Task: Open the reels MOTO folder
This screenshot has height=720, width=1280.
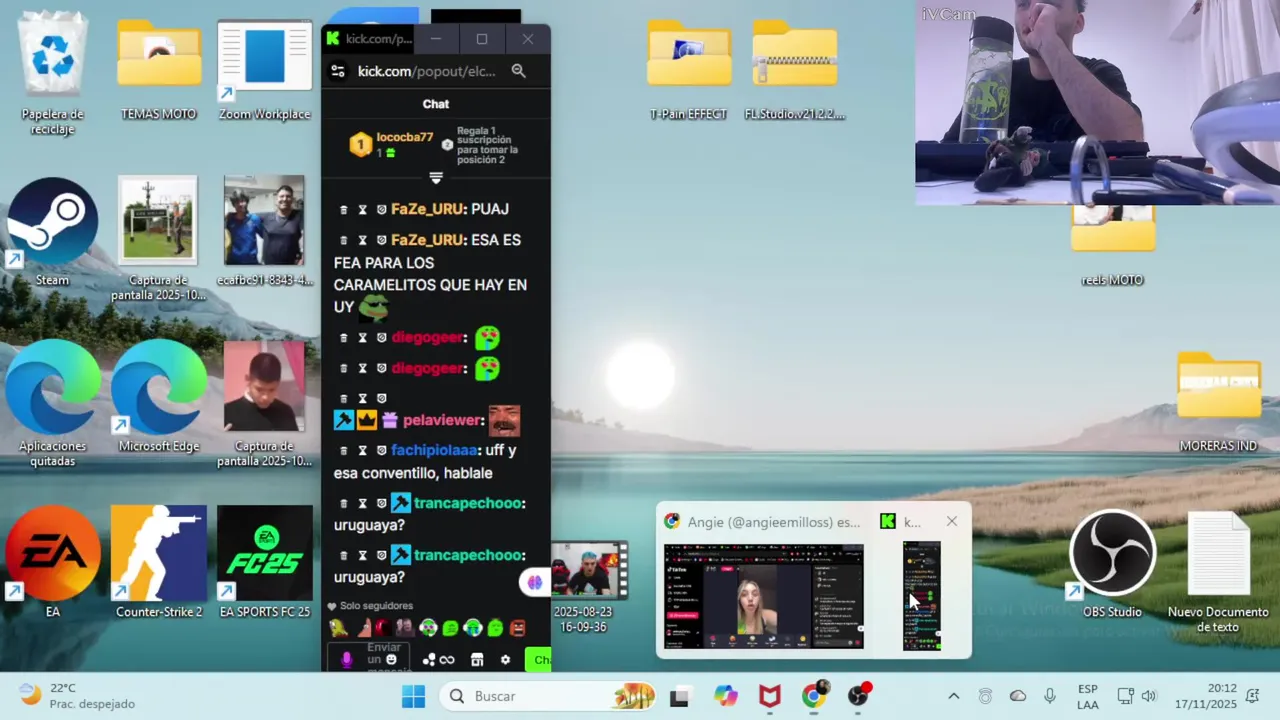Action: (x=1112, y=246)
